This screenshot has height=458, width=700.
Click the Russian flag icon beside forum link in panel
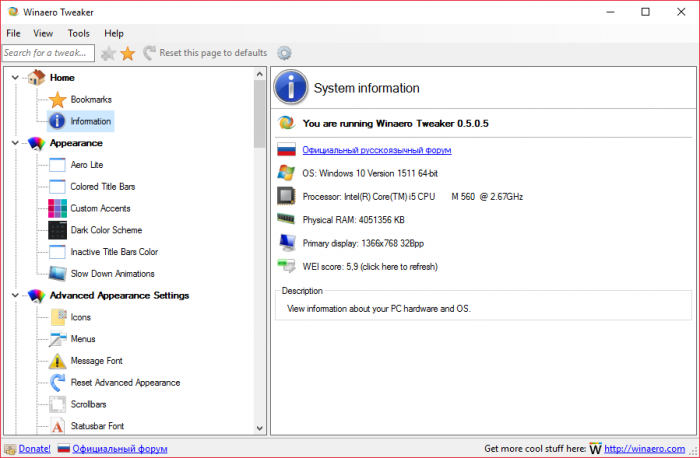(x=286, y=150)
